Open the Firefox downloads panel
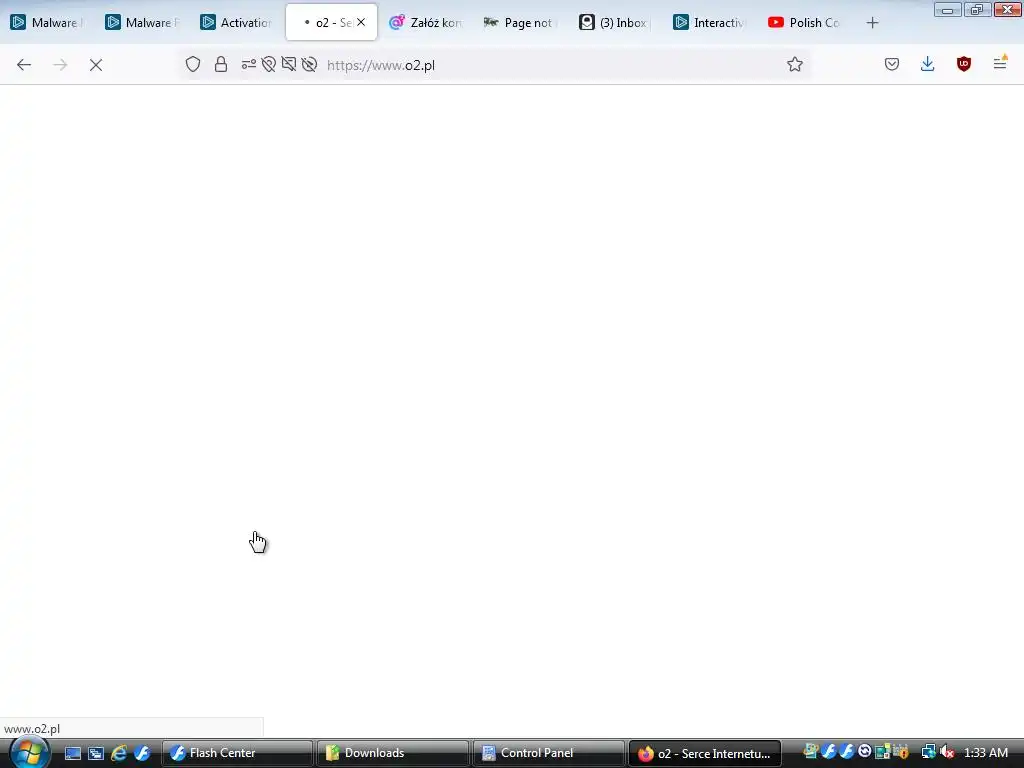Viewport: 1024px width, 768px height. (927, 64)
